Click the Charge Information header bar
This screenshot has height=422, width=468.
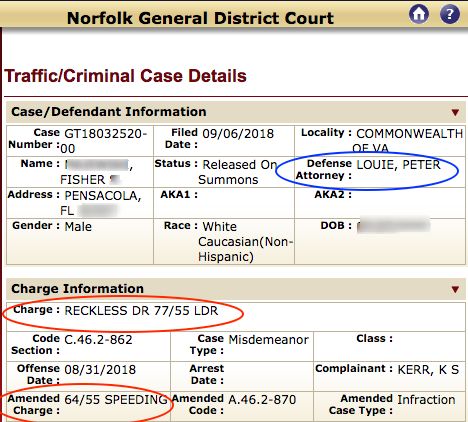(236, 289)
